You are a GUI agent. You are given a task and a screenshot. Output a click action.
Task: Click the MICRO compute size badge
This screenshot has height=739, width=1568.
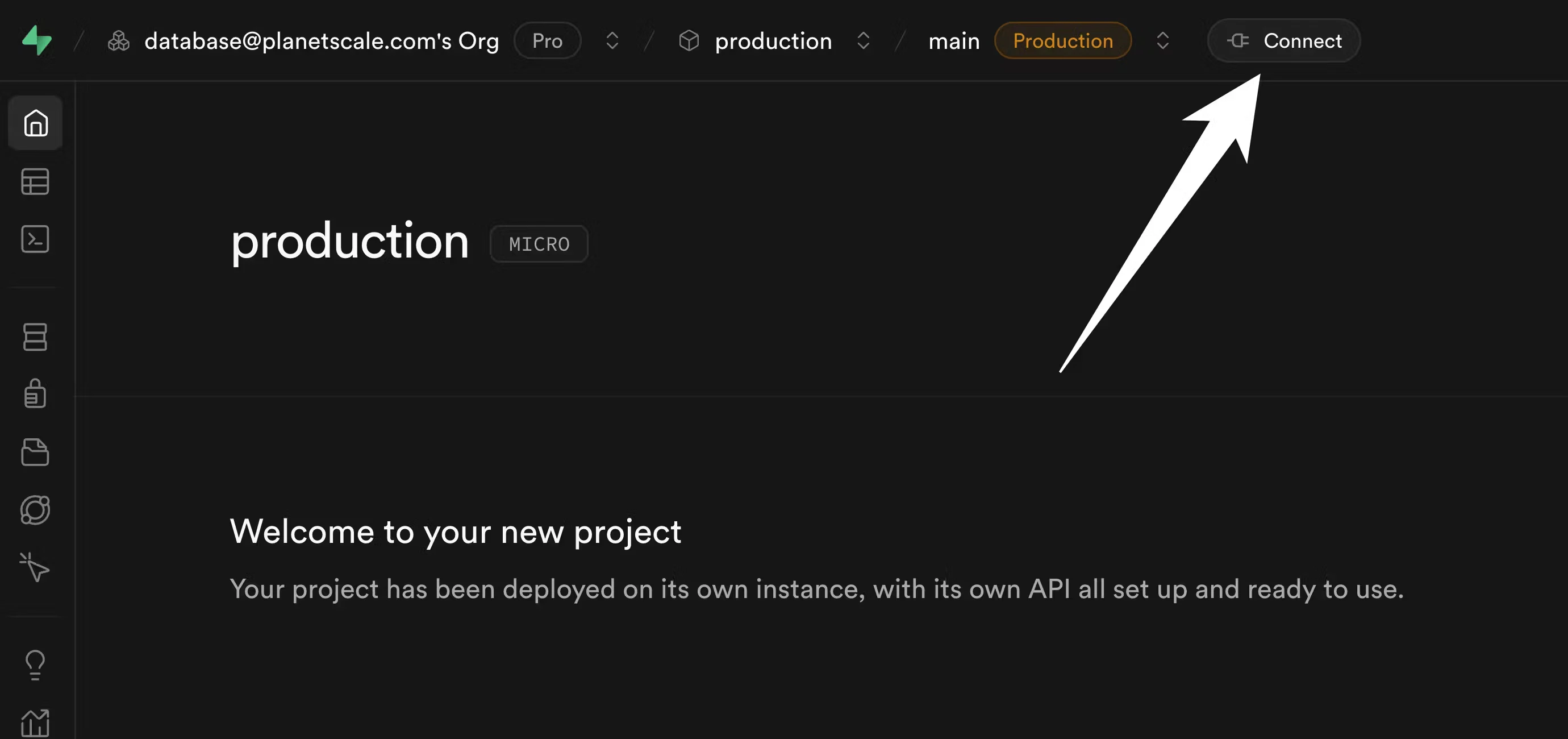pos(539,244)
